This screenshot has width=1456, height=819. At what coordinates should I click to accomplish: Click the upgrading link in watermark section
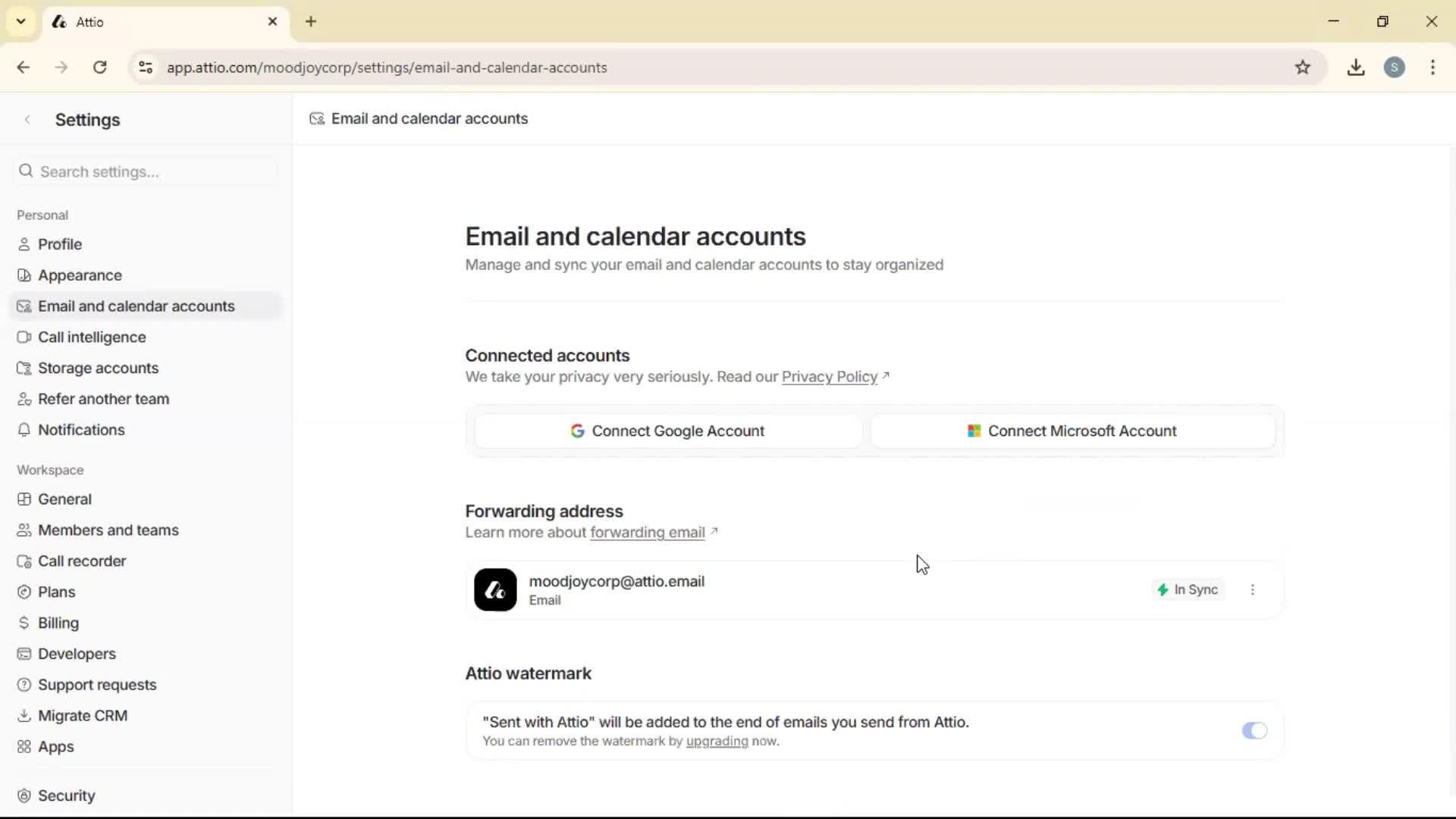coord(716,742)
